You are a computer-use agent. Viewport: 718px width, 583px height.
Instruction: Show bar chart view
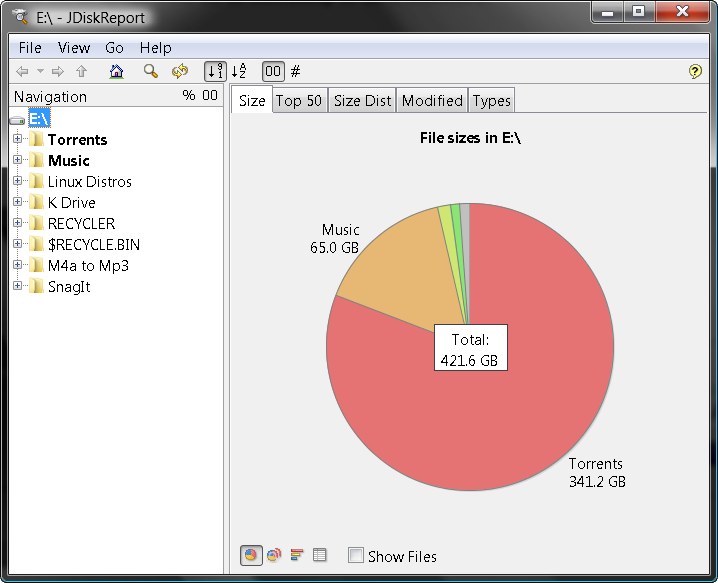[x=297, y=555]
